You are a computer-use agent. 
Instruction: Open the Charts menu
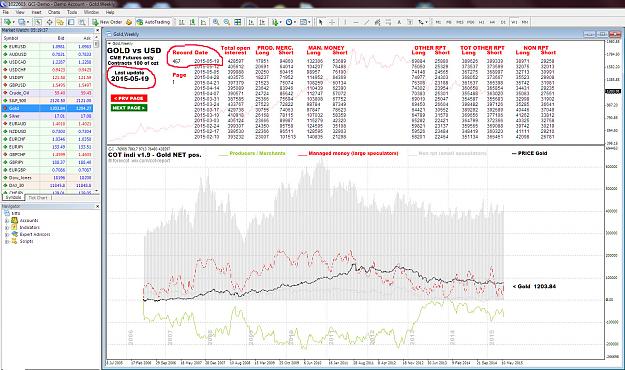tap(54, 12)
